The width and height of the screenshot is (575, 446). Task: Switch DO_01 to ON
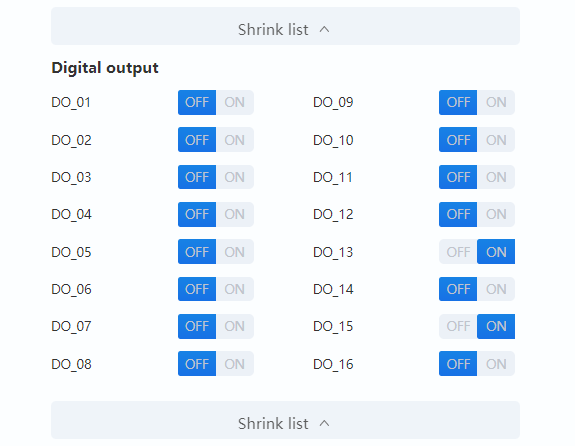tap(235, 102)
